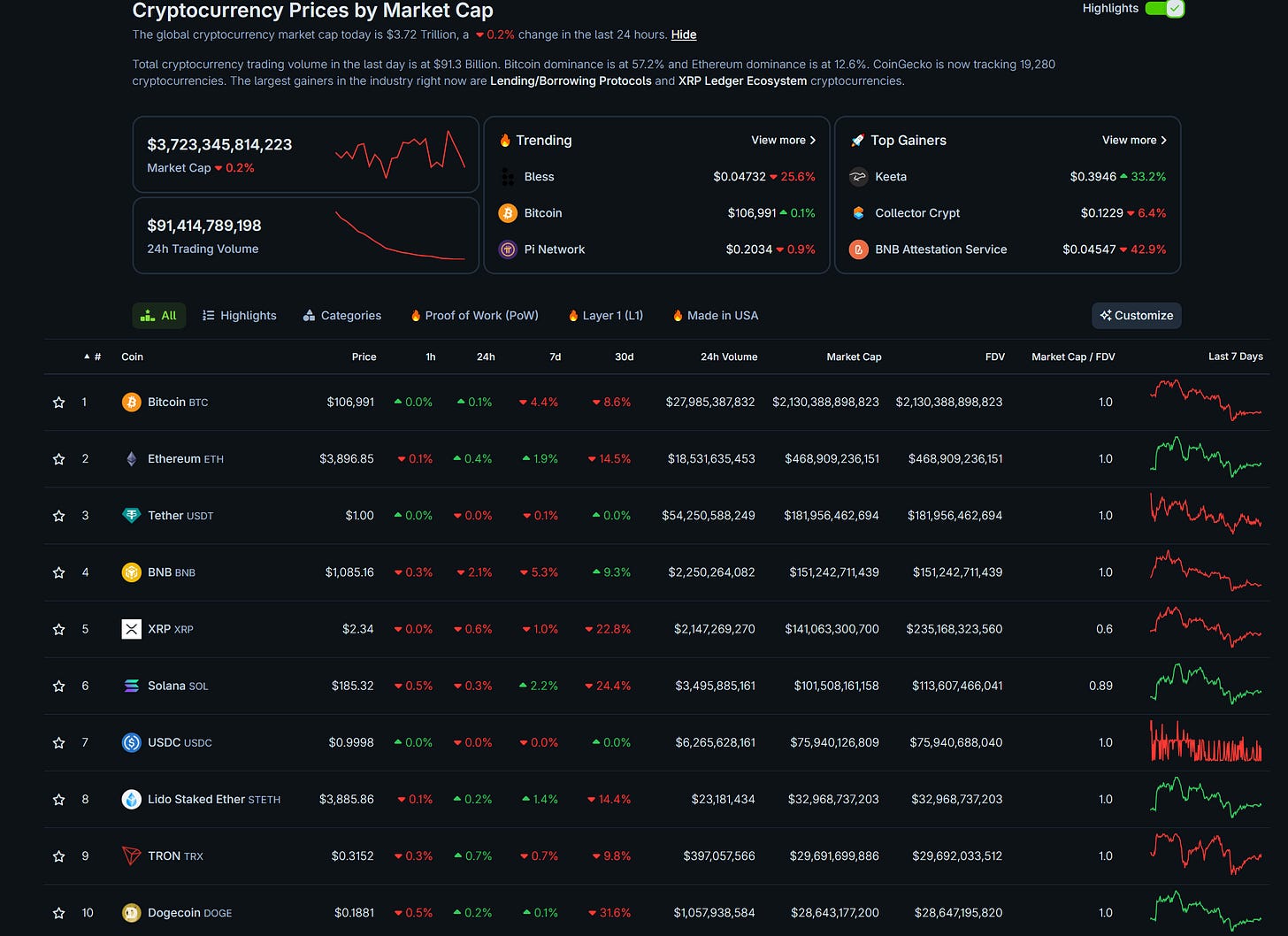The width and height of the screenshot is (1288, 936).
Task: Click the Bless icon in Trending
Action: coord(508,177)
